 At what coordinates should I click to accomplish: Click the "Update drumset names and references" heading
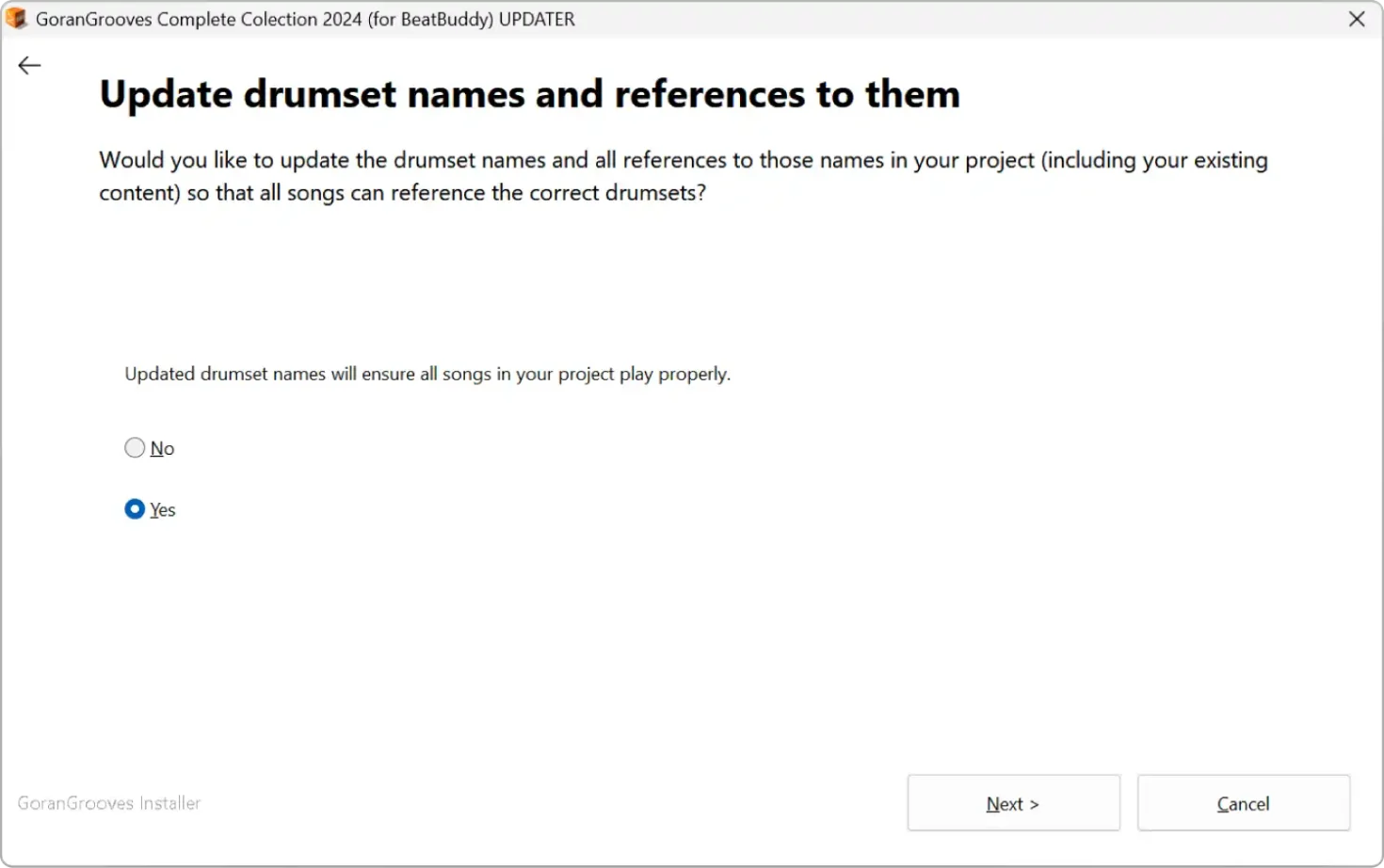[530, 94]
